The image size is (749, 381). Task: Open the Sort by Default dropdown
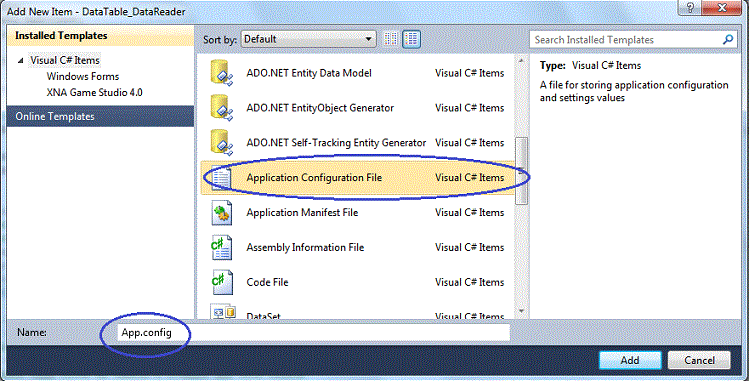pos(309,39)
